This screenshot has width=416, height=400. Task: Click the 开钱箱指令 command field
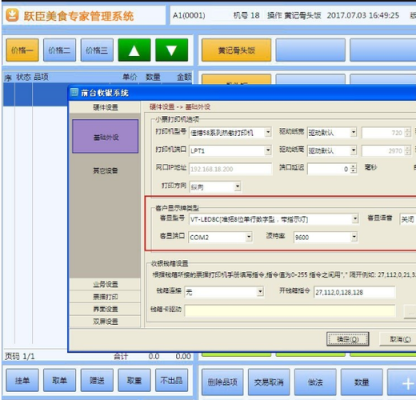(x=354, y=292)
